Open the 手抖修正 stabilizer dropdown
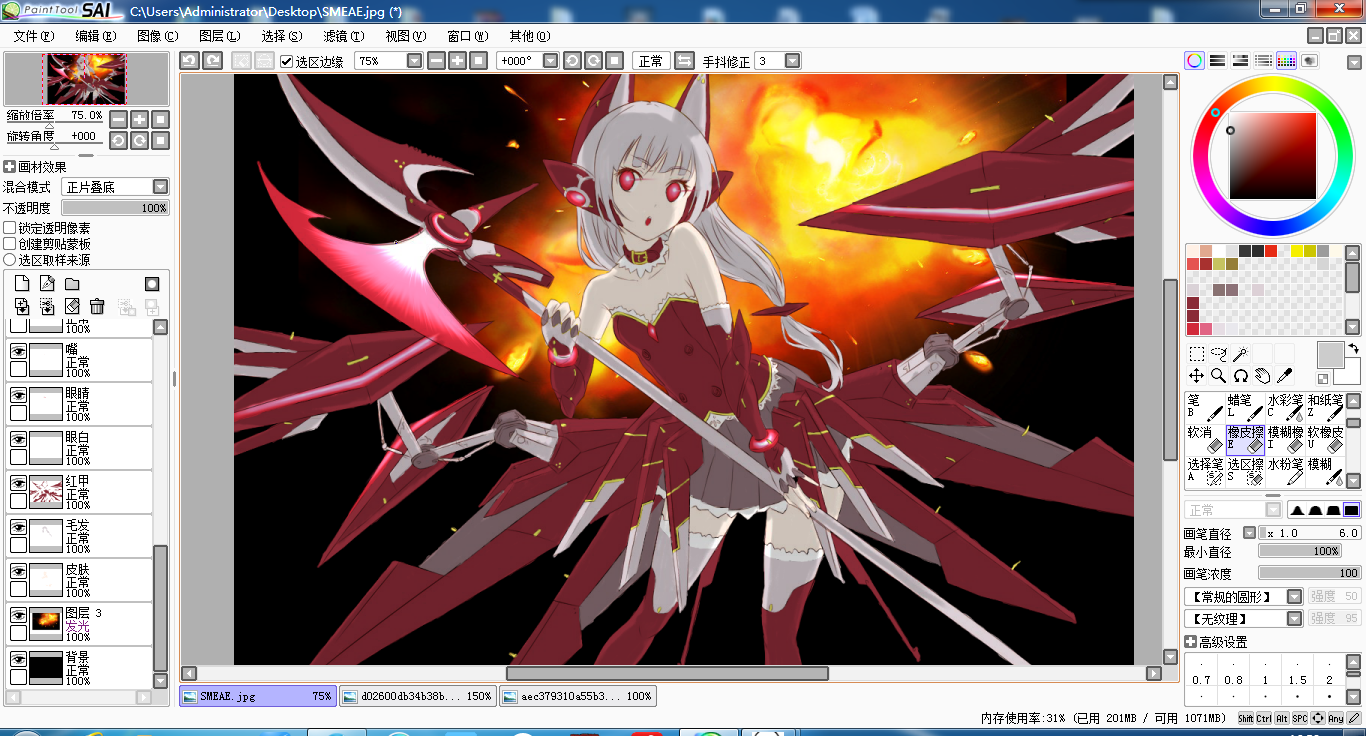This screenshot has width=1366, height=736. coord(792,61)
